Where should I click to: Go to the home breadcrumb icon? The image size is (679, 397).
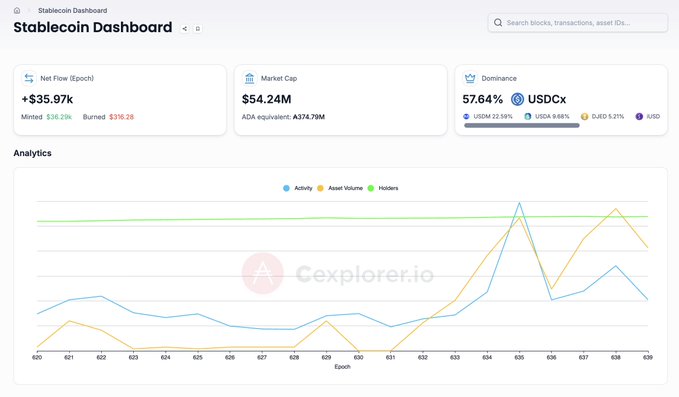[17, 10]
